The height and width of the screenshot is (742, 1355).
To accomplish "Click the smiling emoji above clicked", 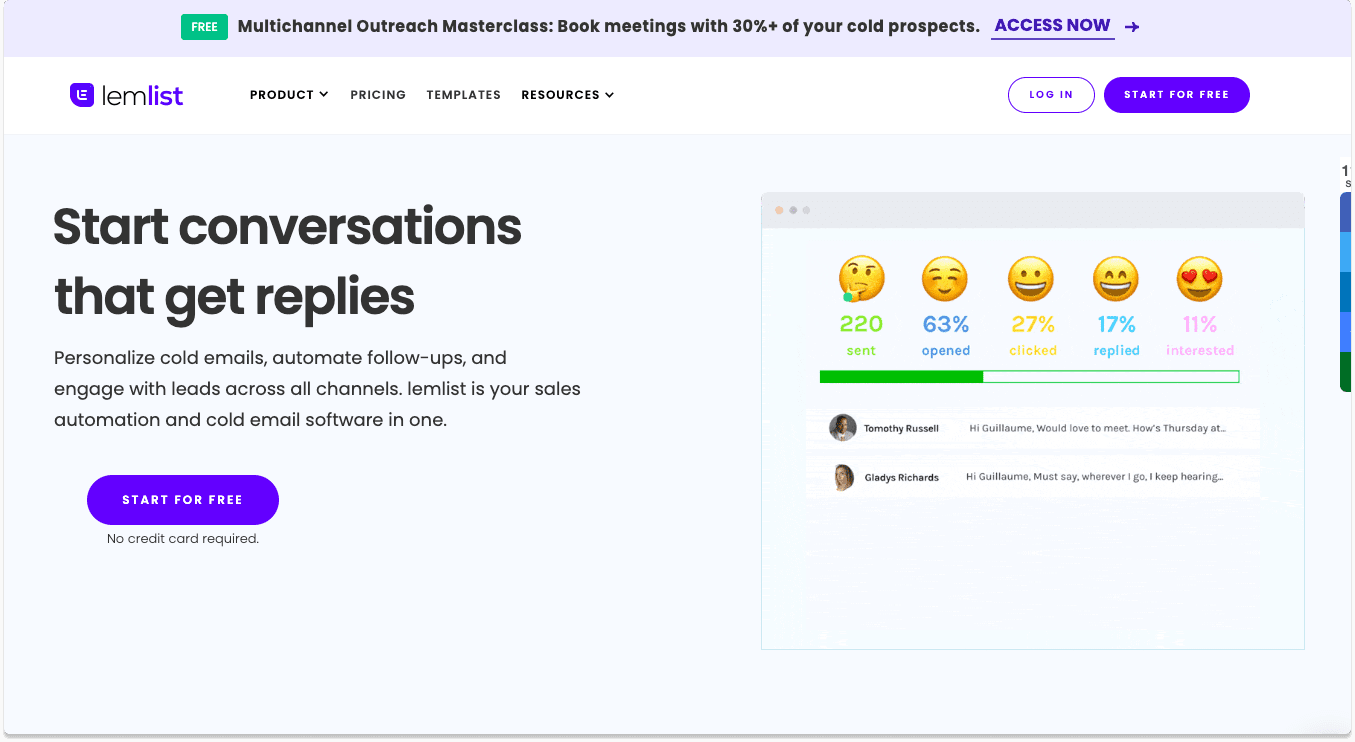I will 1032,279.
